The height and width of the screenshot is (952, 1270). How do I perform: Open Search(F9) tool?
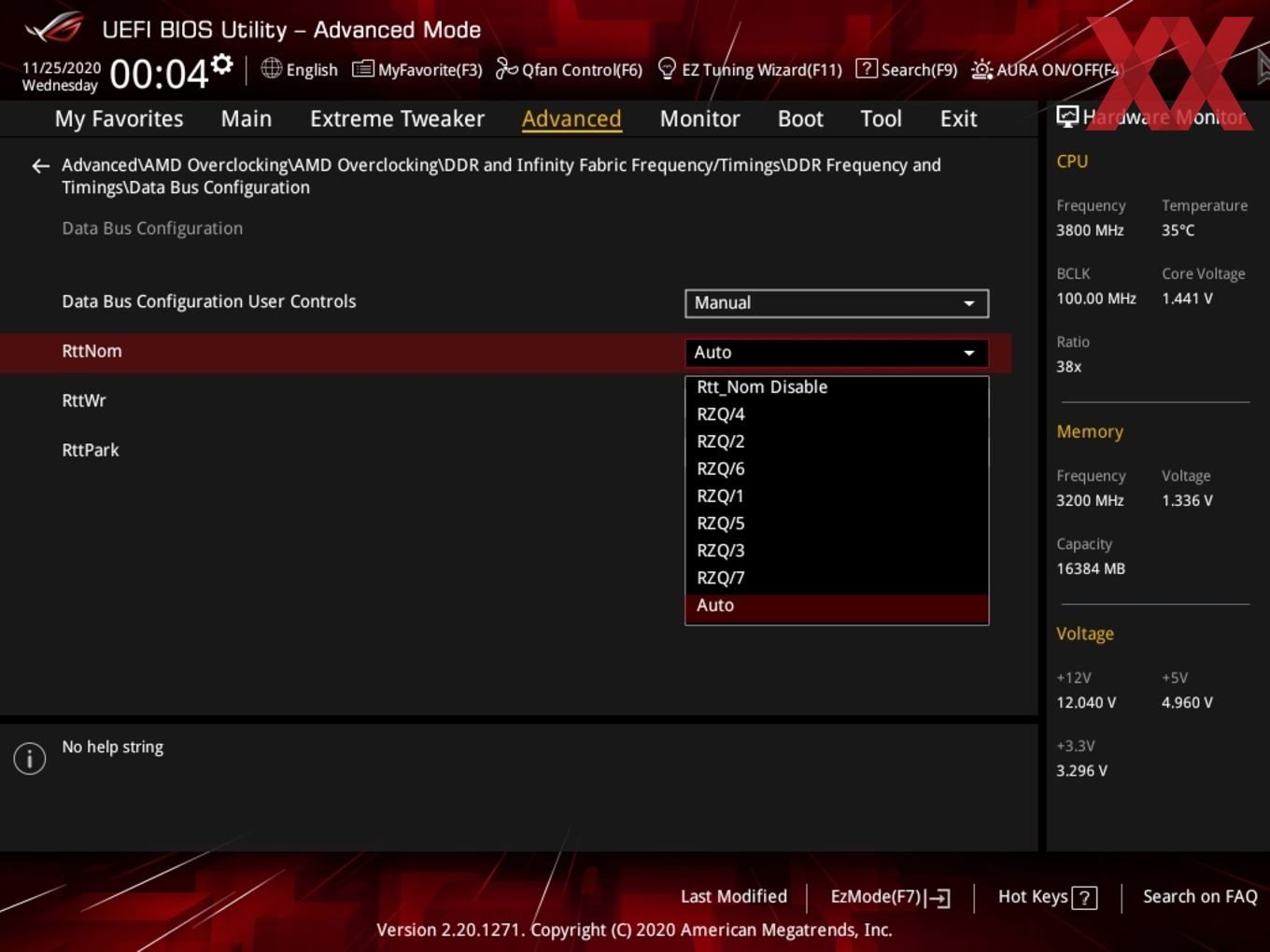pos(907,69)
